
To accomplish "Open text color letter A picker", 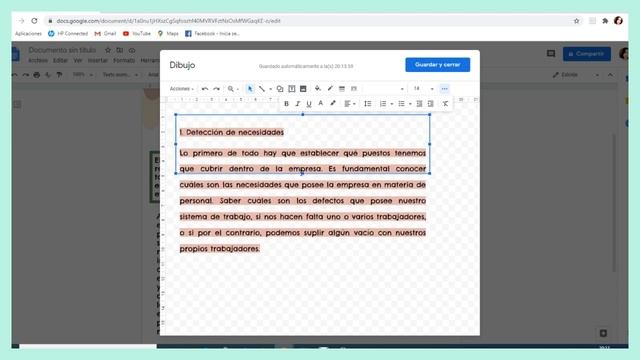I will pyautogui.click(x=320, y=103).
